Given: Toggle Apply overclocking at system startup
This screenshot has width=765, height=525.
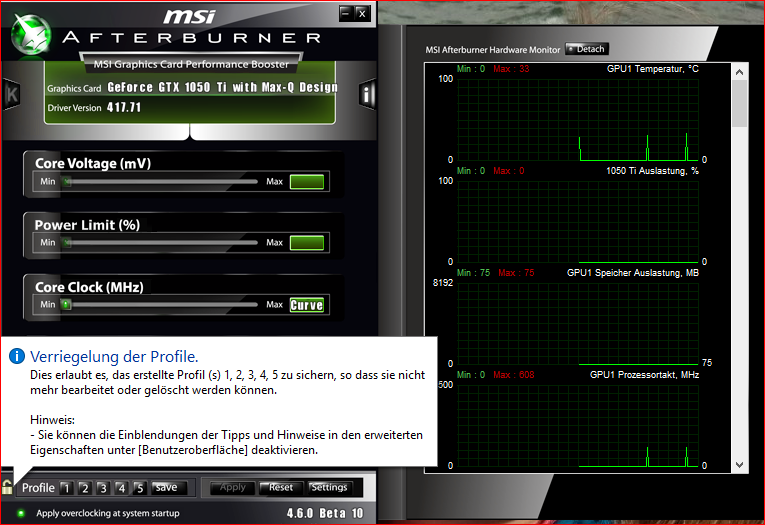Looking at the screenshot, I should pyautogui.click(x=20, y=513).
